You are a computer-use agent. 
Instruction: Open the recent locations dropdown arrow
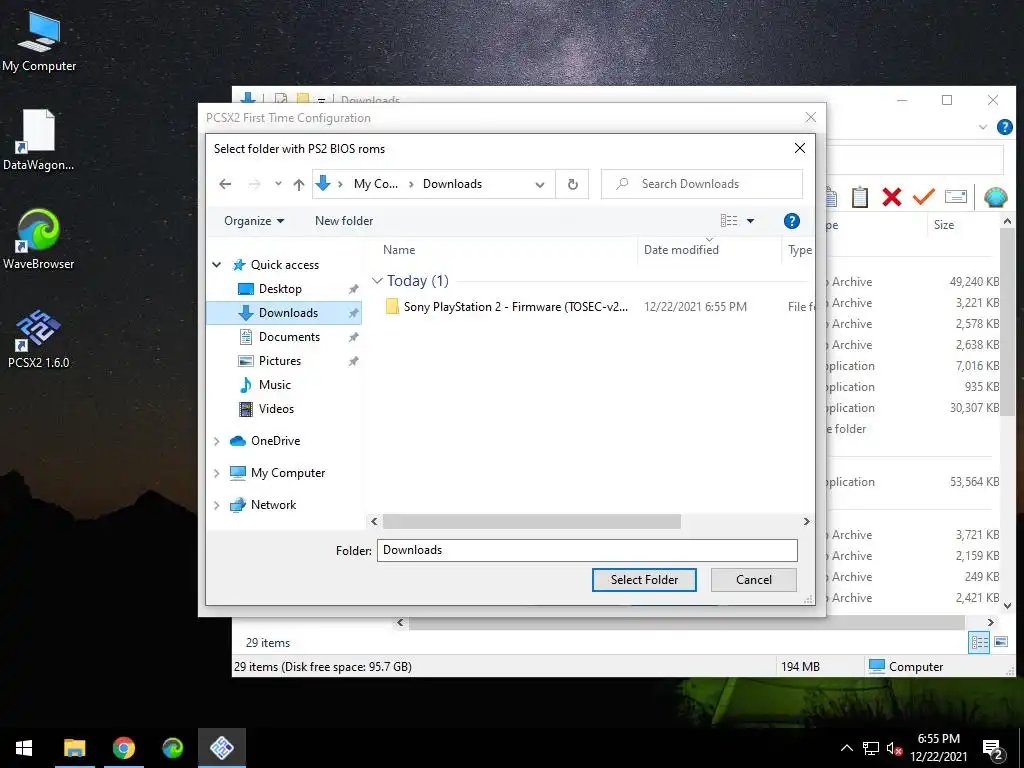pos(278,184)
